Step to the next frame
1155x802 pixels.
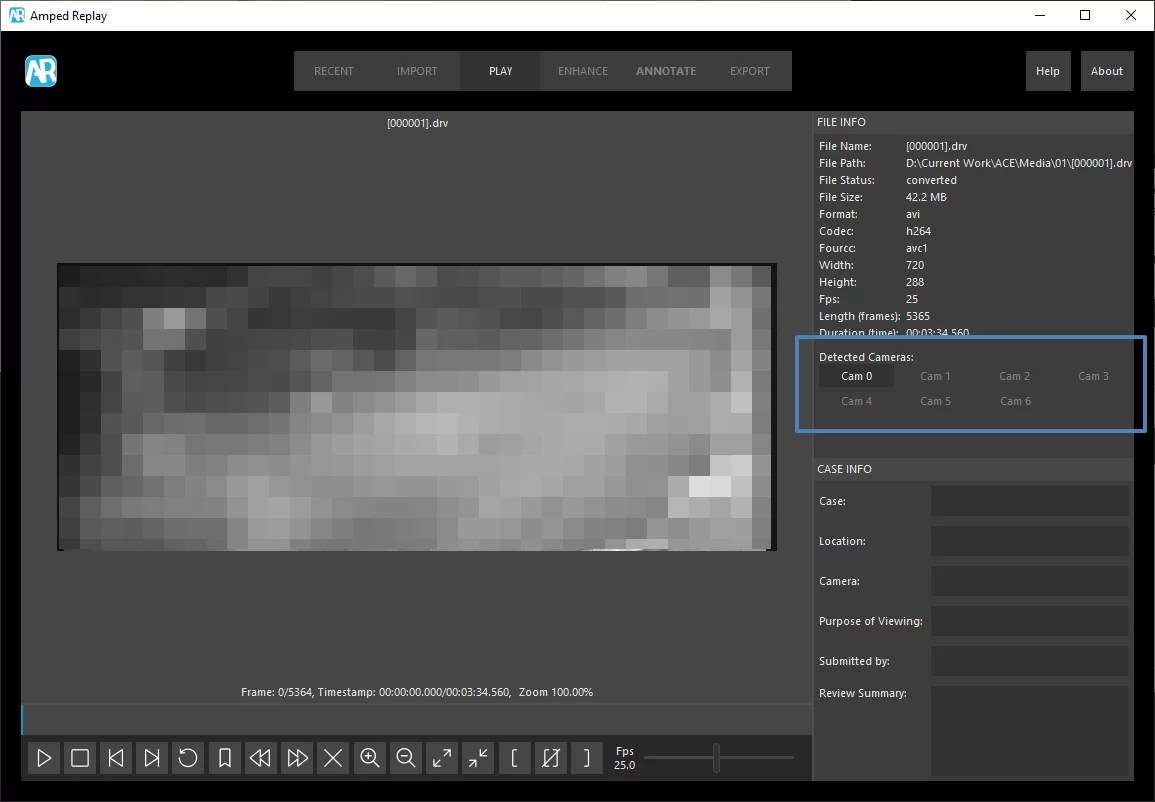(152, 758)
